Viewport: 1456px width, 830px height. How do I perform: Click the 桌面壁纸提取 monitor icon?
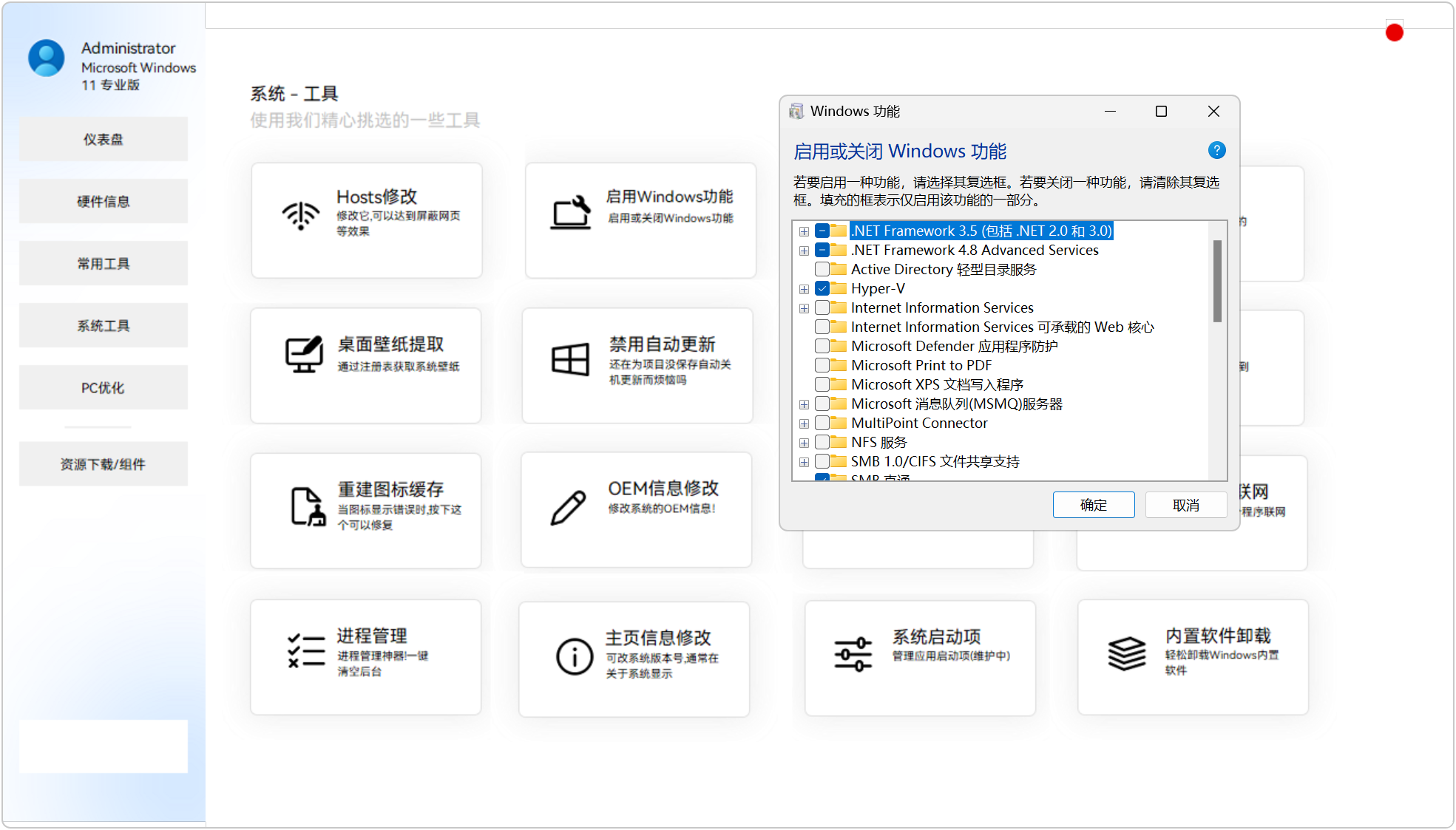pyautogui.click(x=304, y=355)
